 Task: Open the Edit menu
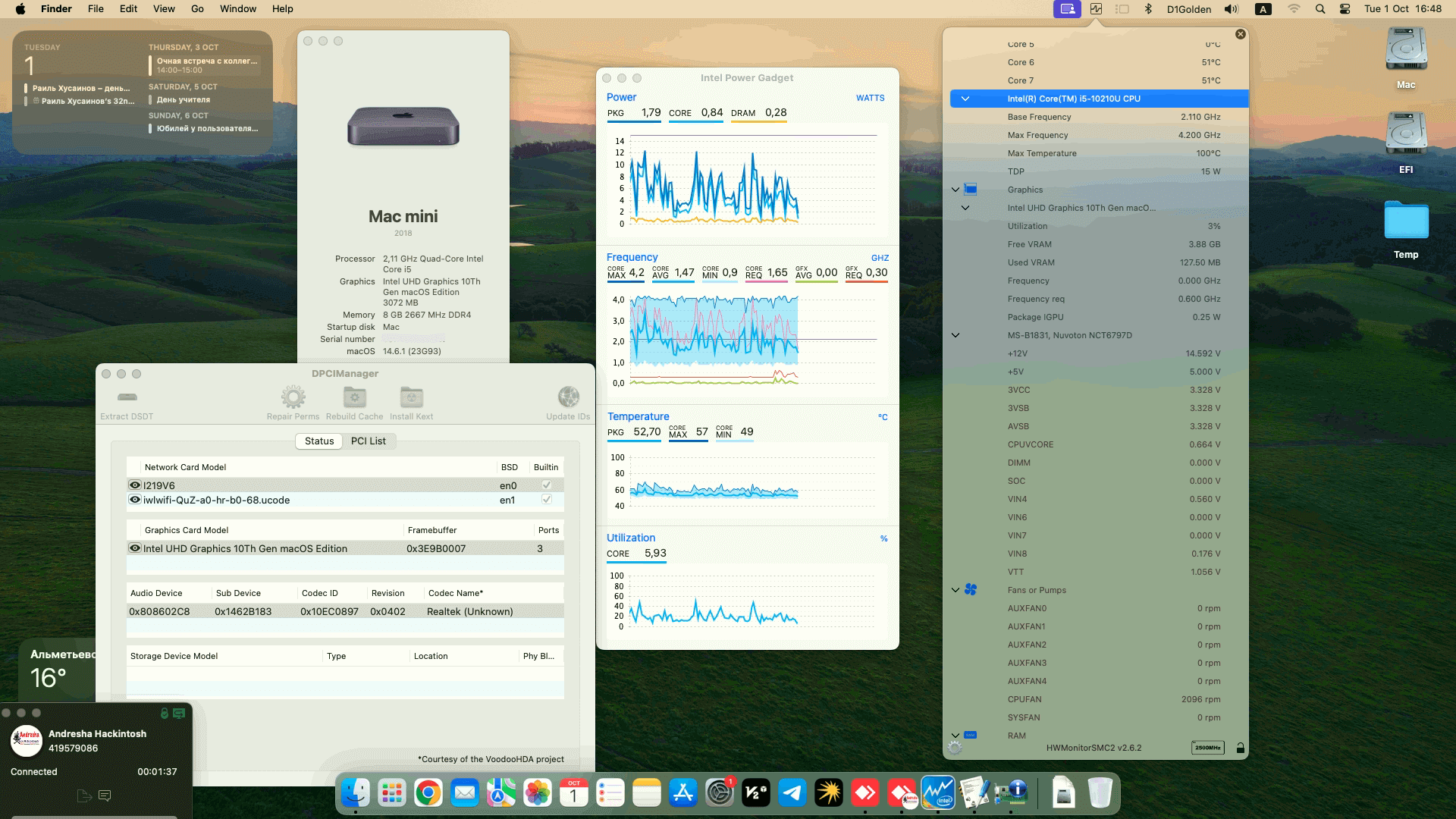(x=129, y=9)
